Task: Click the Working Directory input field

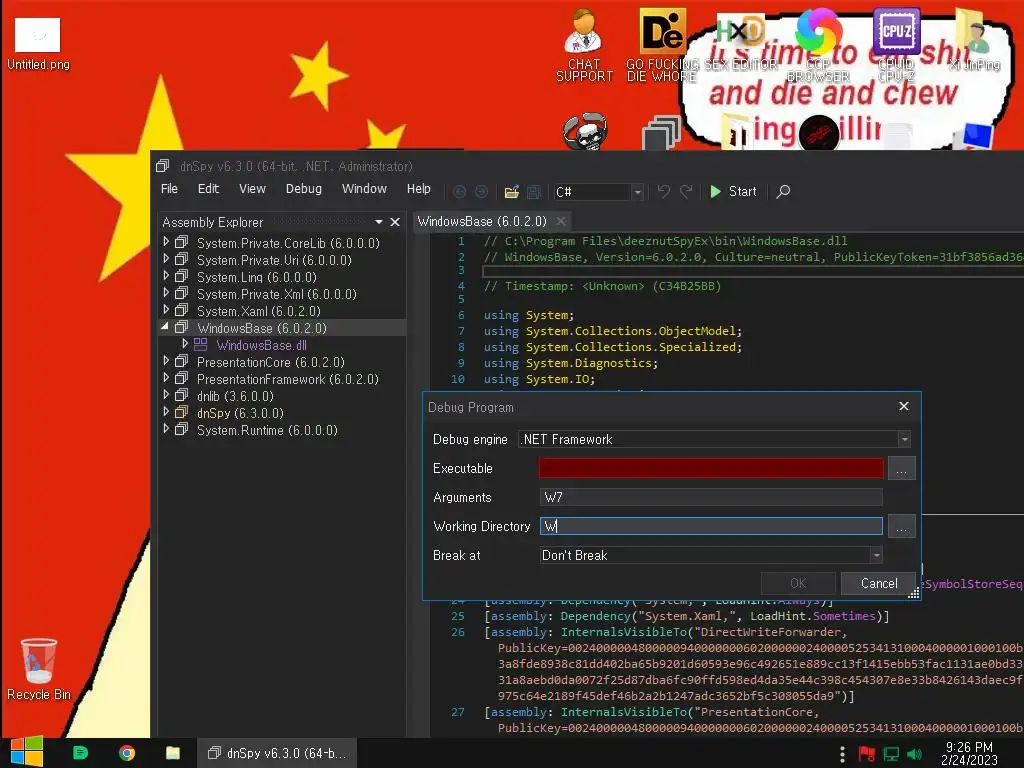Action: point(711,526)
